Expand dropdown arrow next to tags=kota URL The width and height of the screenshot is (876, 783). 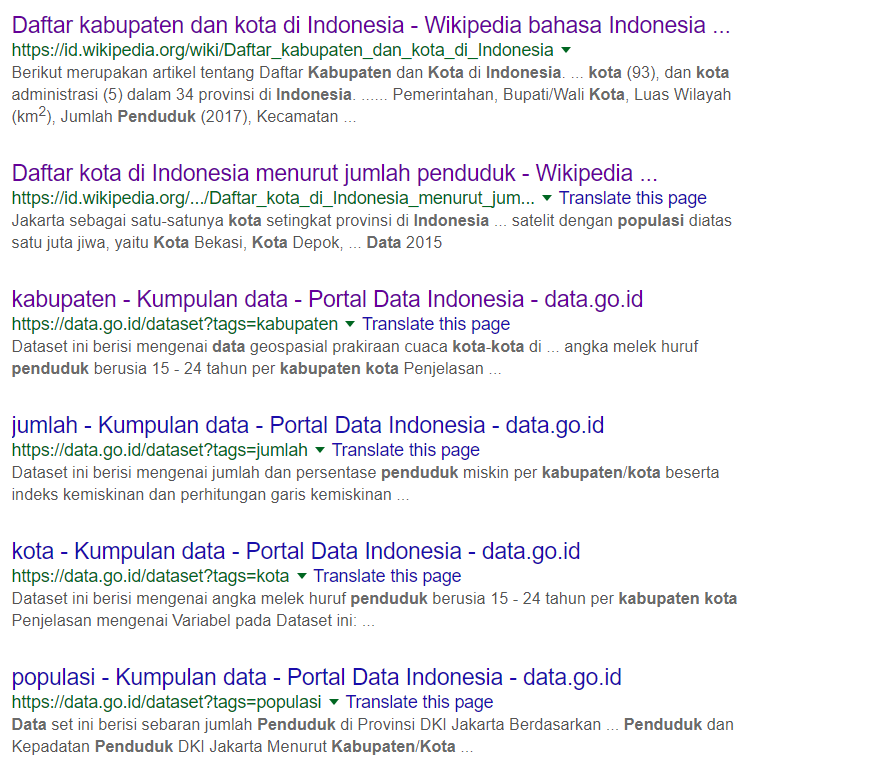[302, 576]
